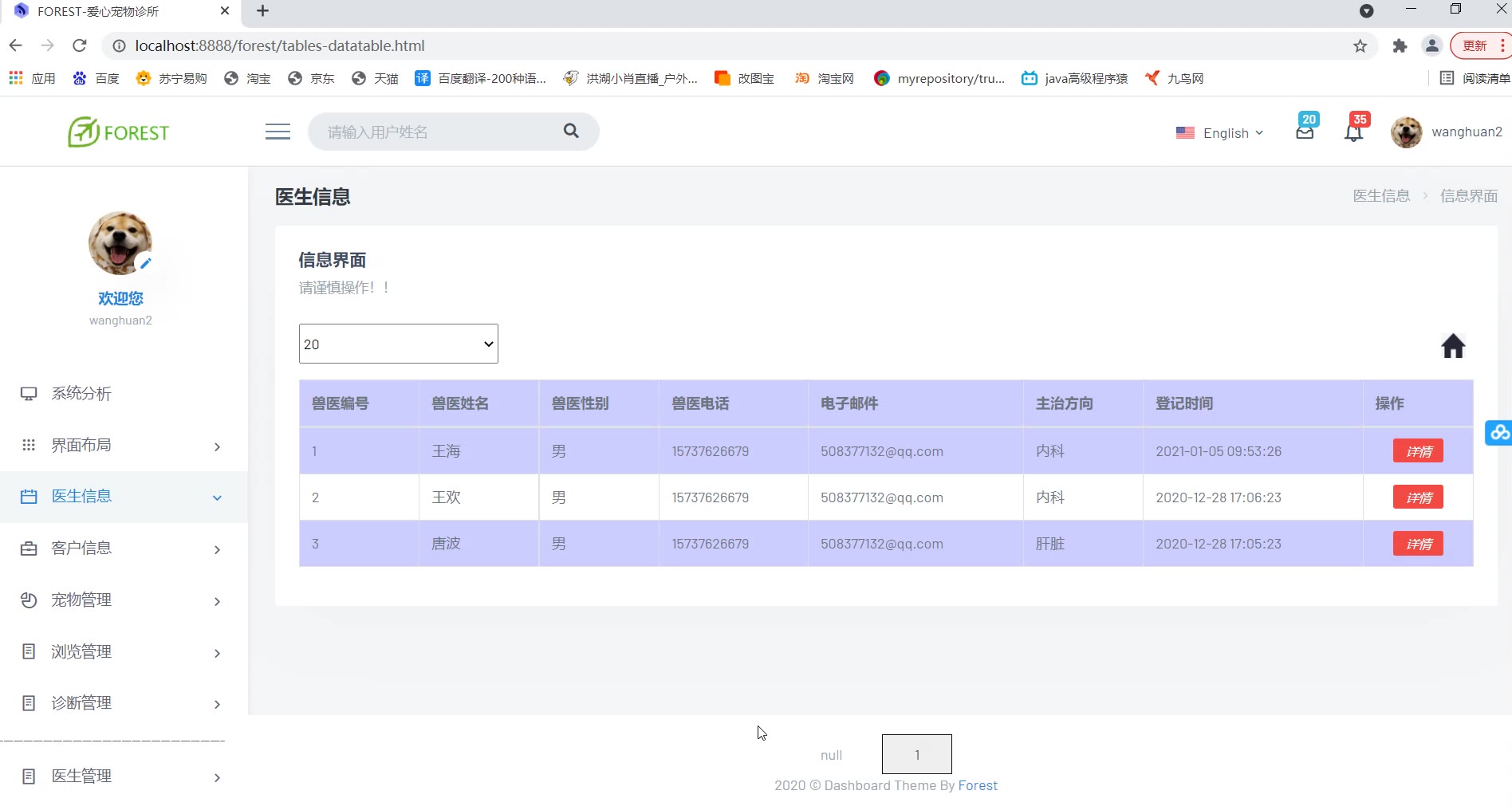The width and height of the screenshot is (1512, 810).
Task: Click the search magnifier icon
Action: (571, 131)
